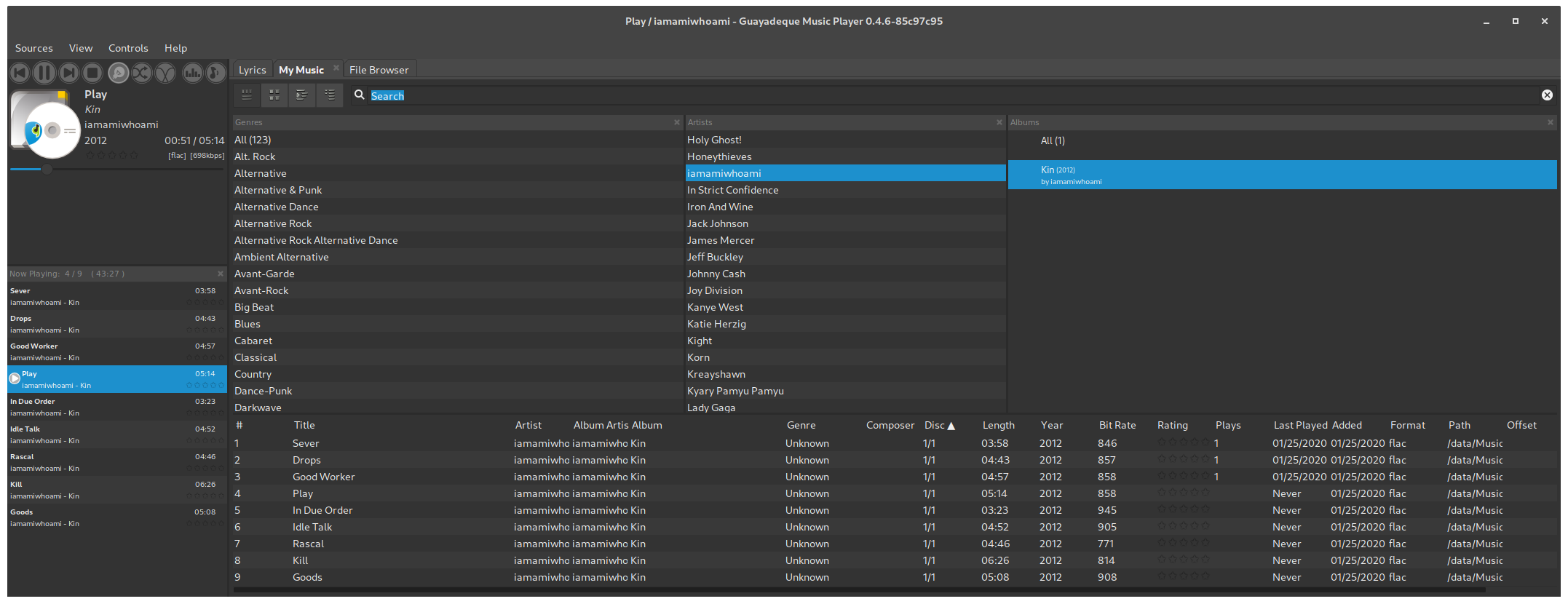Skip to the previous track
Image resolution: width=1568 pixels, height=604 pixels.
(x=20, y=73)
